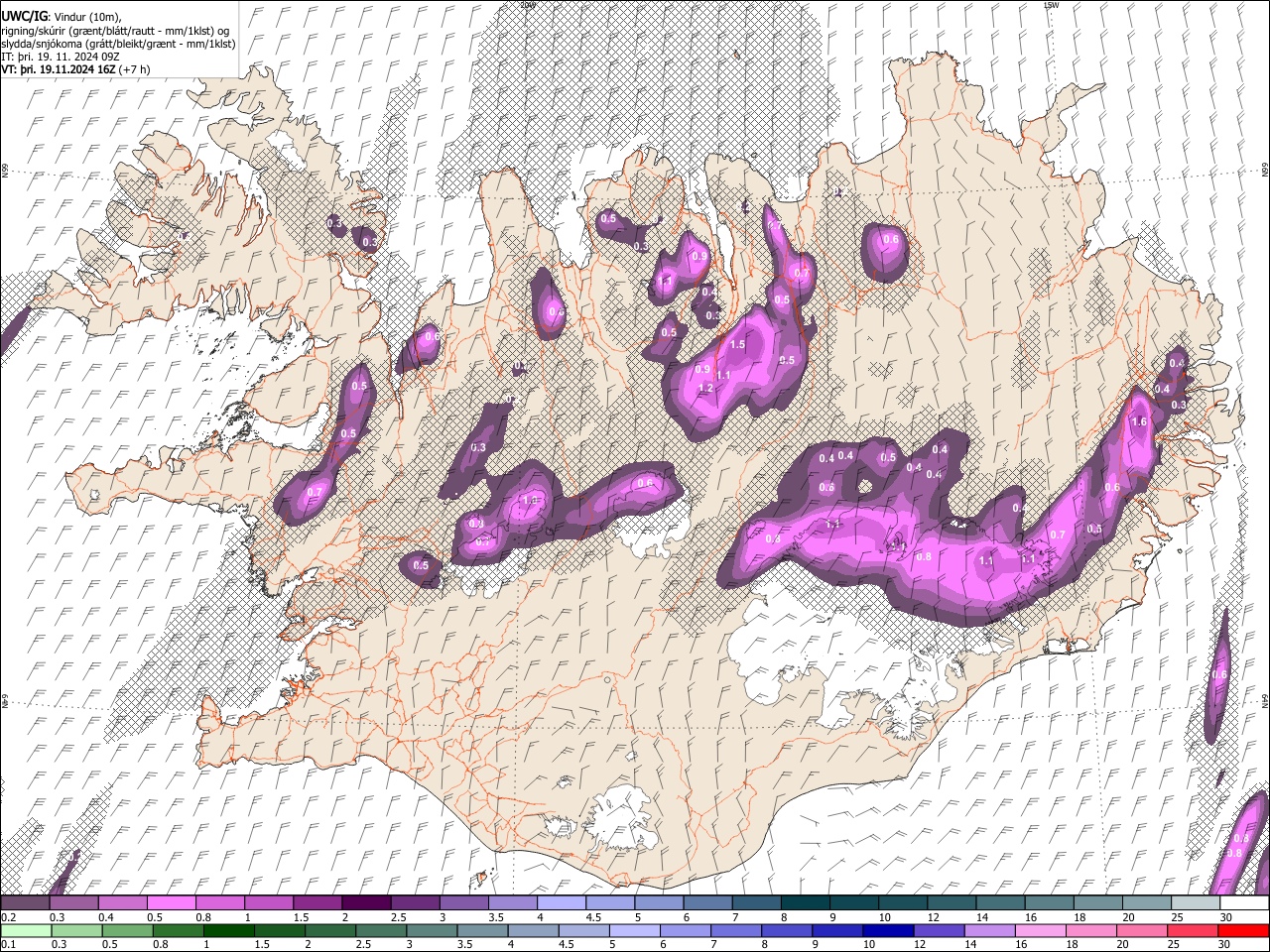Click the map snowfall value '1.2'
Screen dimensions: 1270x952
pyautogui.click(x=706, y=388)
